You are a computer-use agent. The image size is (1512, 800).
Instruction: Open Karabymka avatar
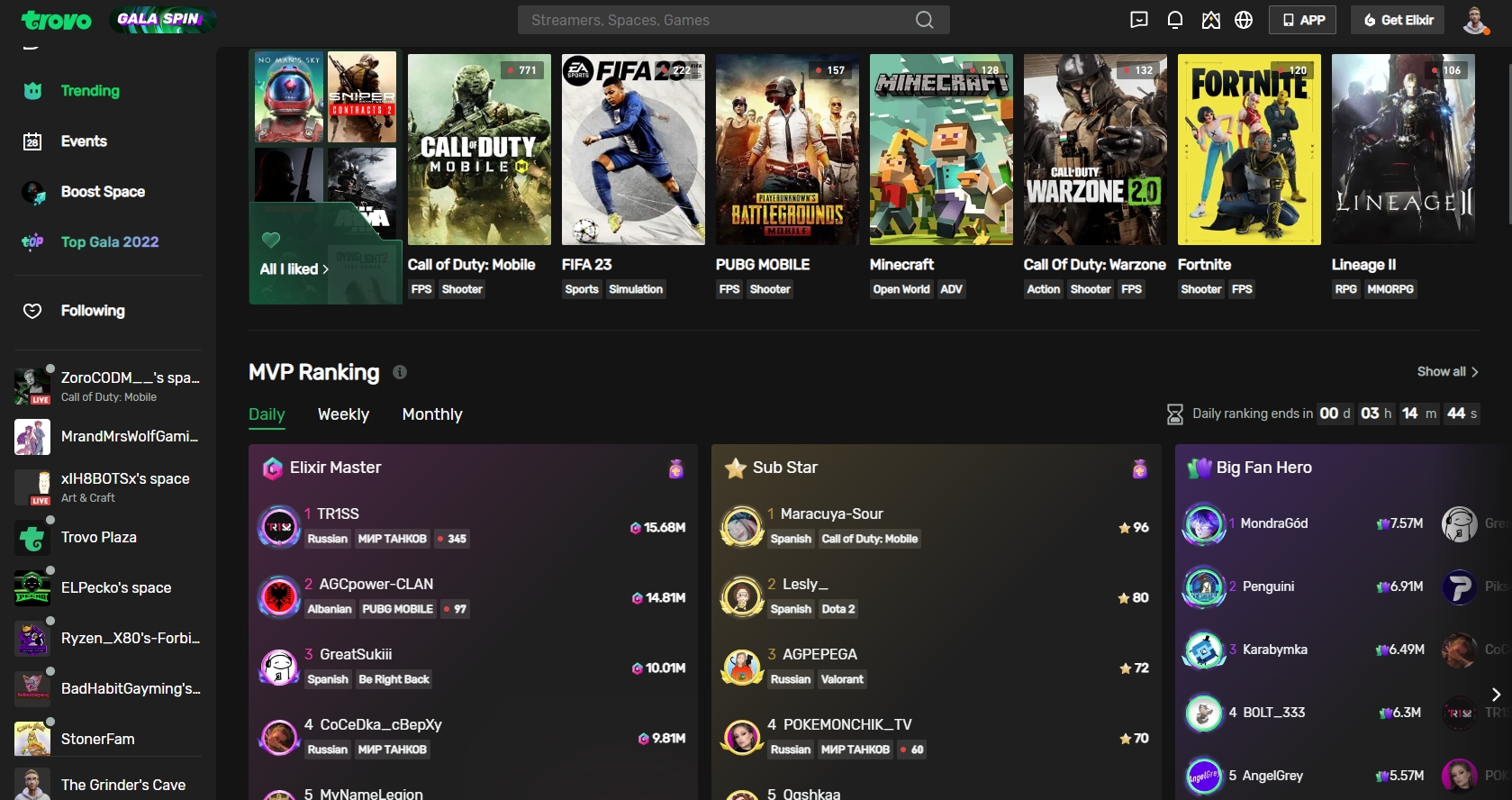tap(1204, 650)
